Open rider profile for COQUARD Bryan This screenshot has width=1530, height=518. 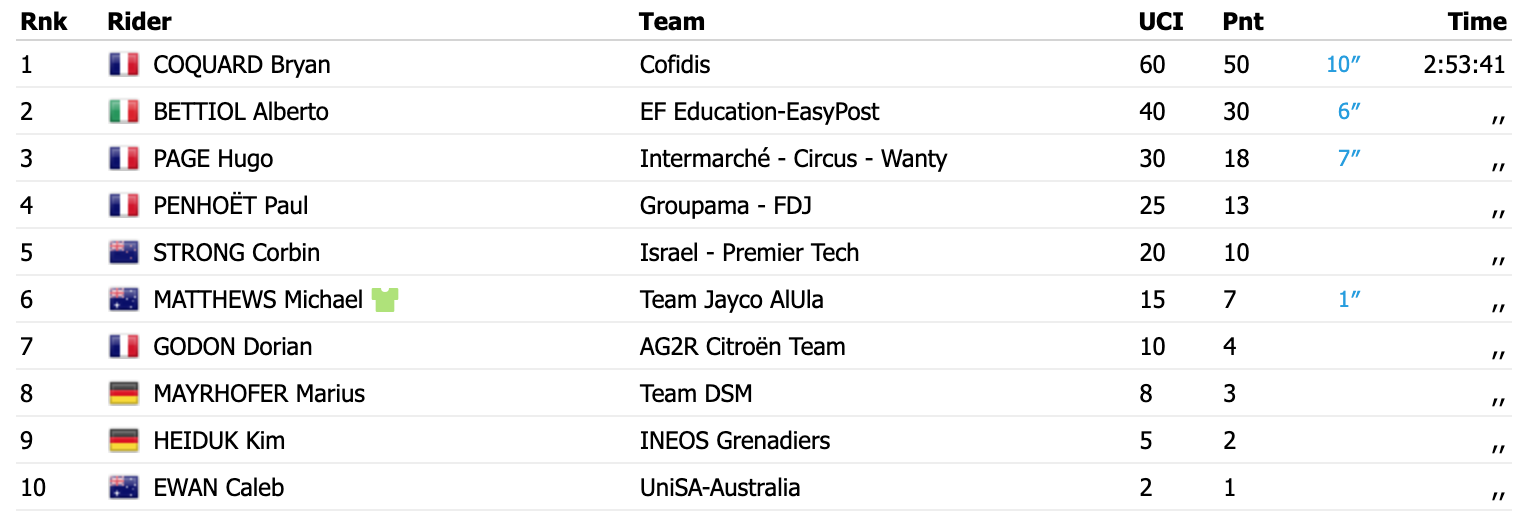(241, 65)
